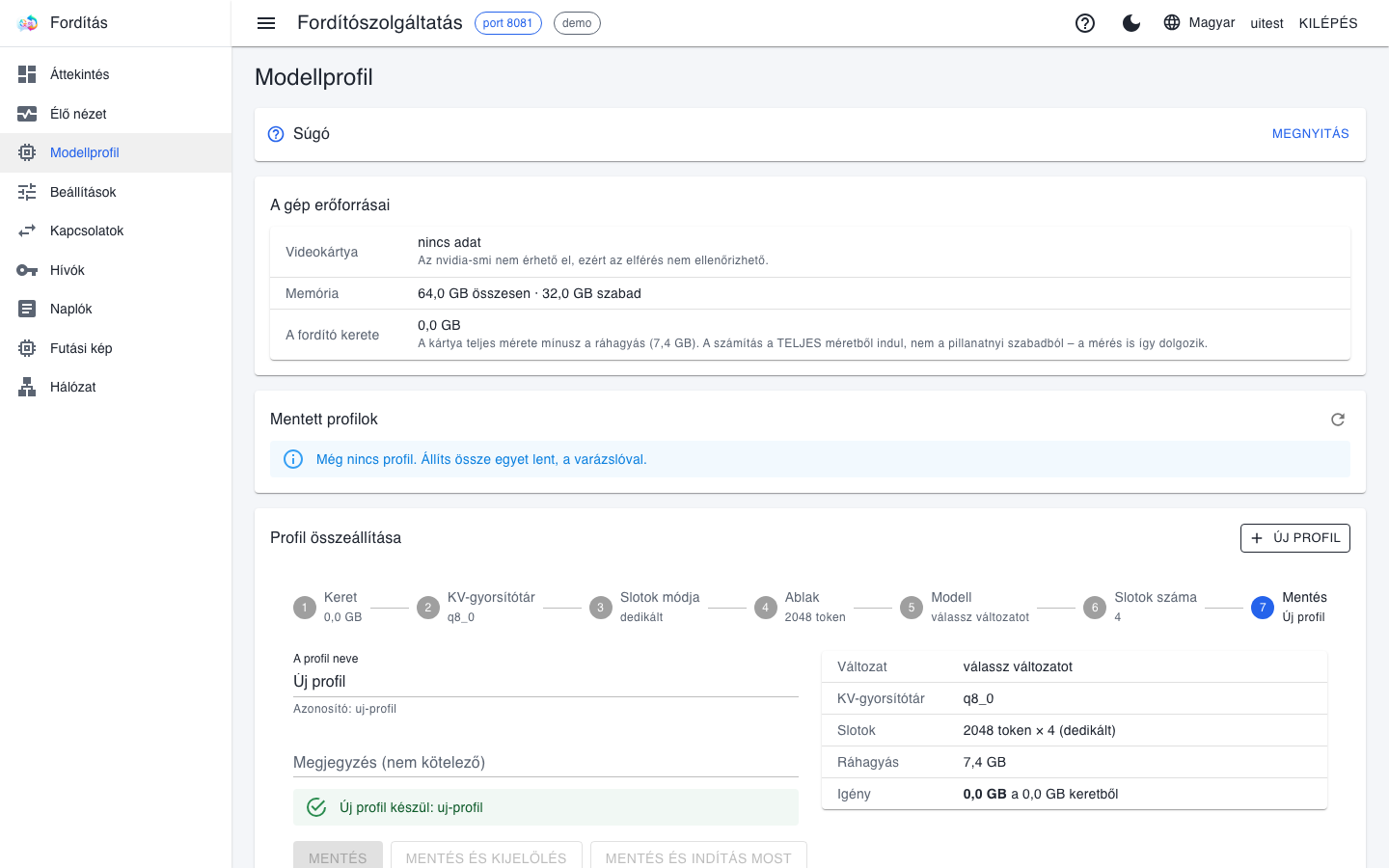Click the Hívók key icon
This screenshot has height=868, width=1389.
[x=27, y=270]
